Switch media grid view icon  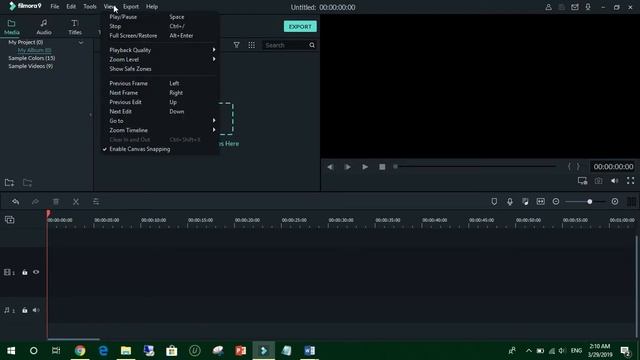(251, 45)
